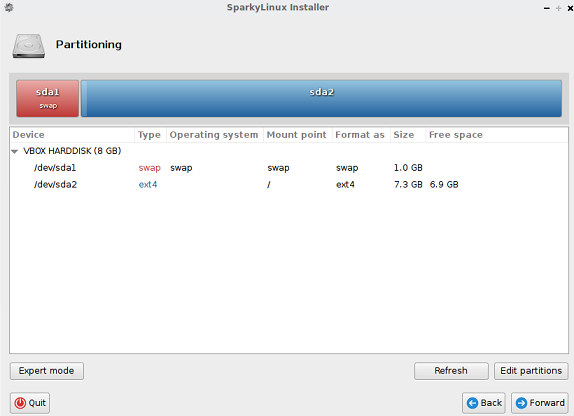574x416 pixels.
Task: Maximize the installer window with plus icon
Action: pos(558,8)
